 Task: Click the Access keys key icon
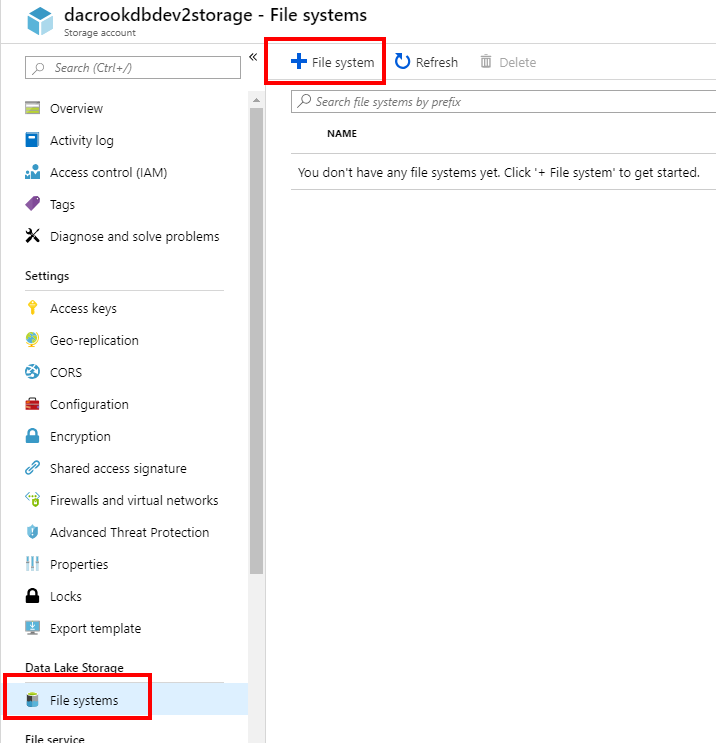pos(32,308)
